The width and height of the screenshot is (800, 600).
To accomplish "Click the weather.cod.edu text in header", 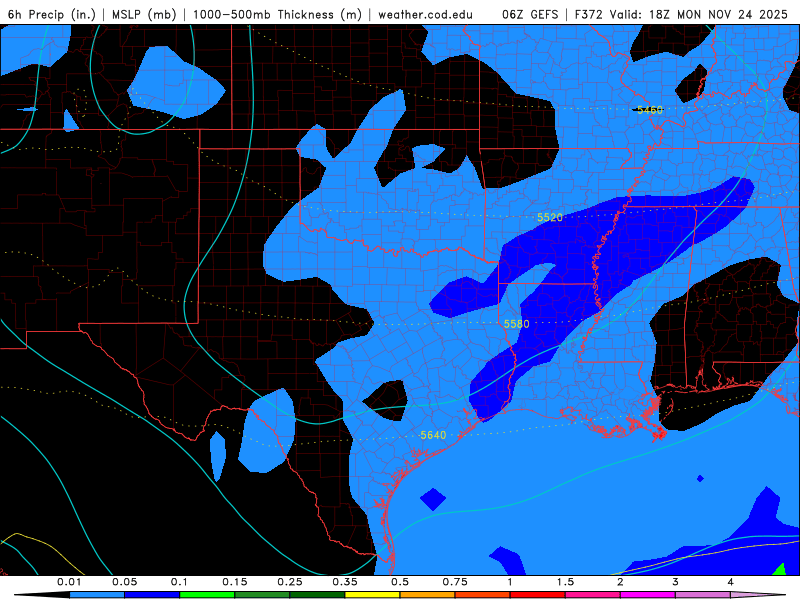I will coord(425,15).
